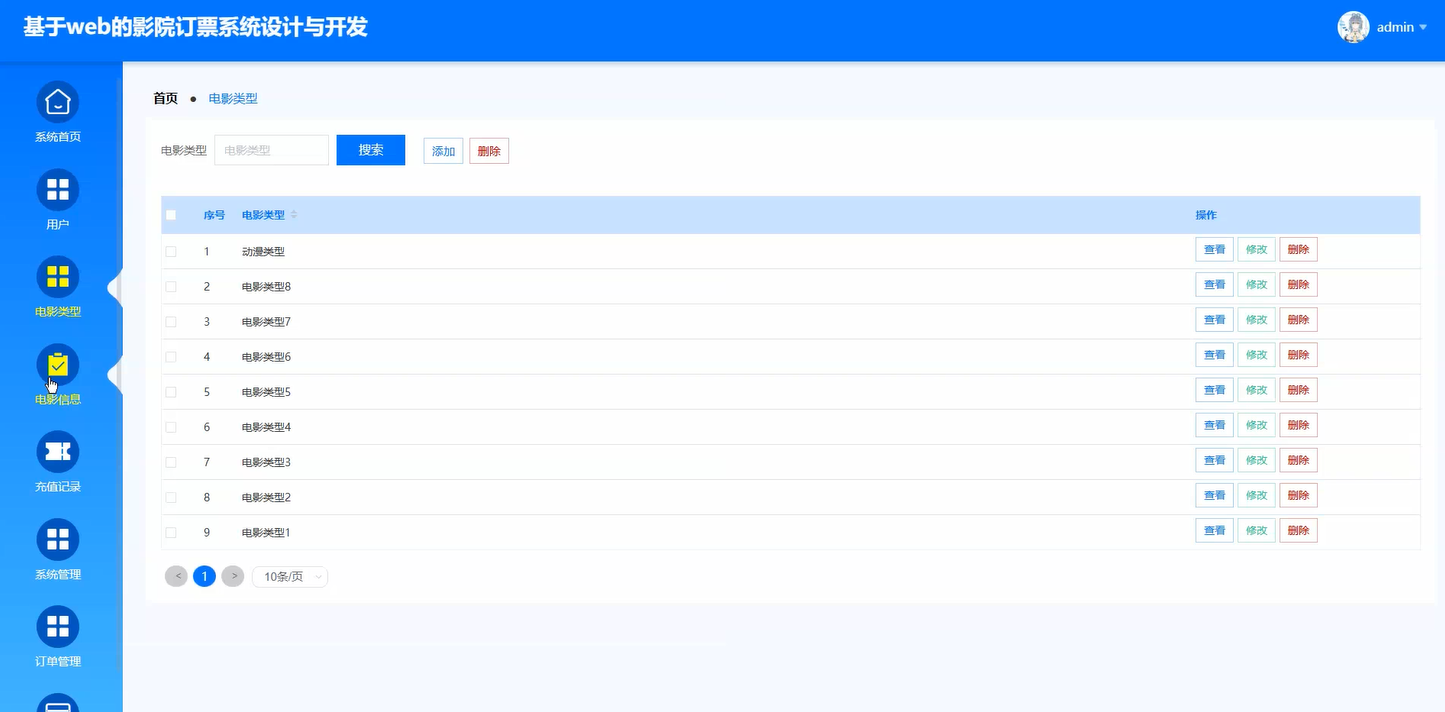Select page 1 in pagination
Viewport: 1445px width, 712px height.
tap(204, 576)
